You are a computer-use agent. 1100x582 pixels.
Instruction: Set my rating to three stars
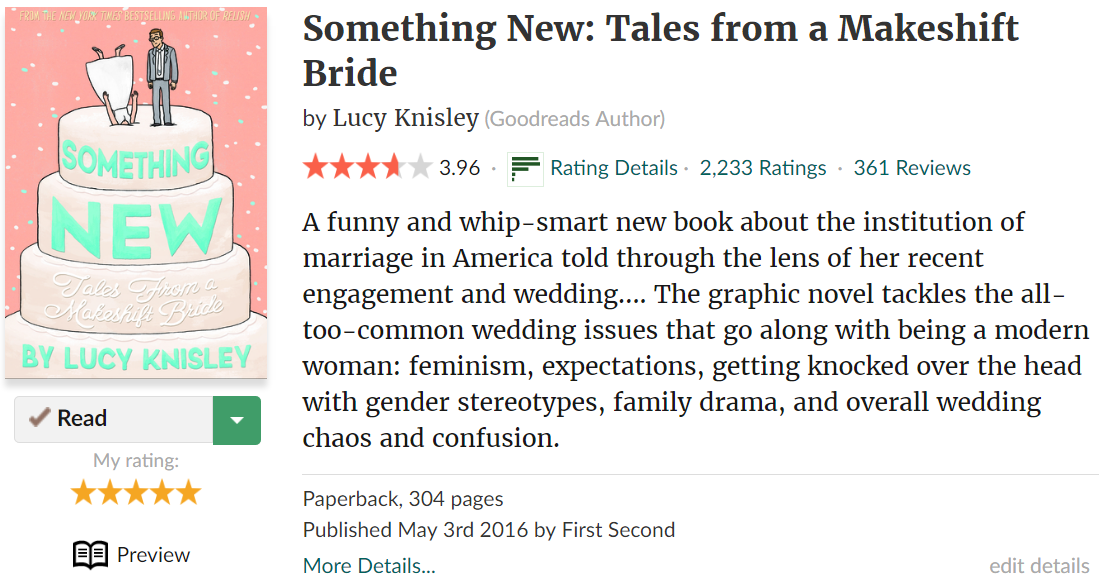(136, 493)
